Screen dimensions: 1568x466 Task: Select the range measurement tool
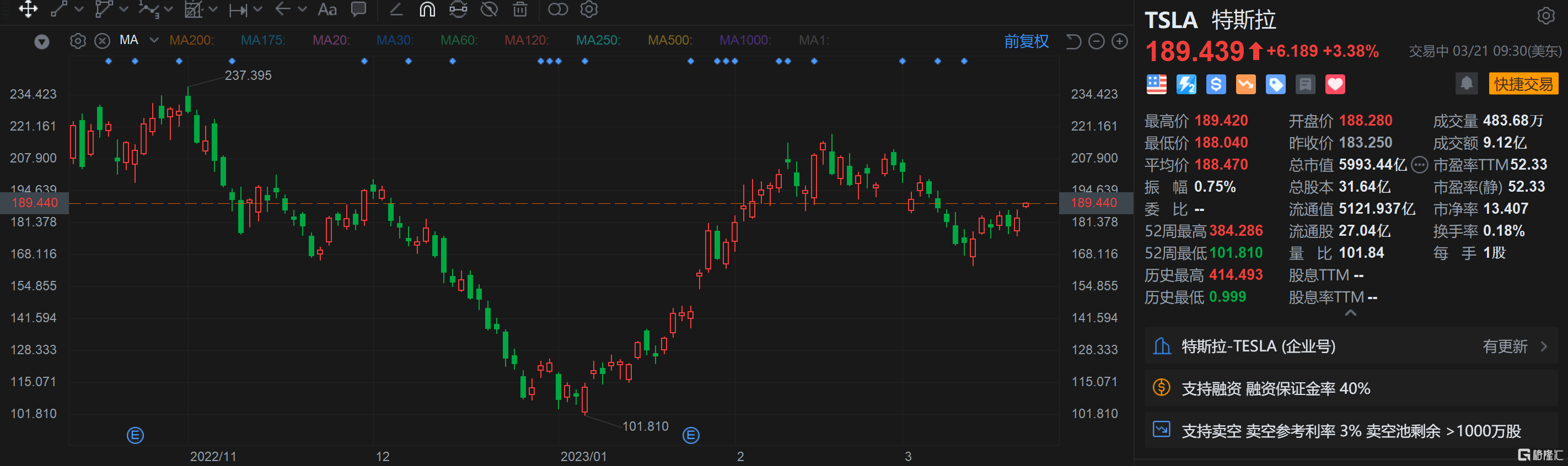click(238, 10)
